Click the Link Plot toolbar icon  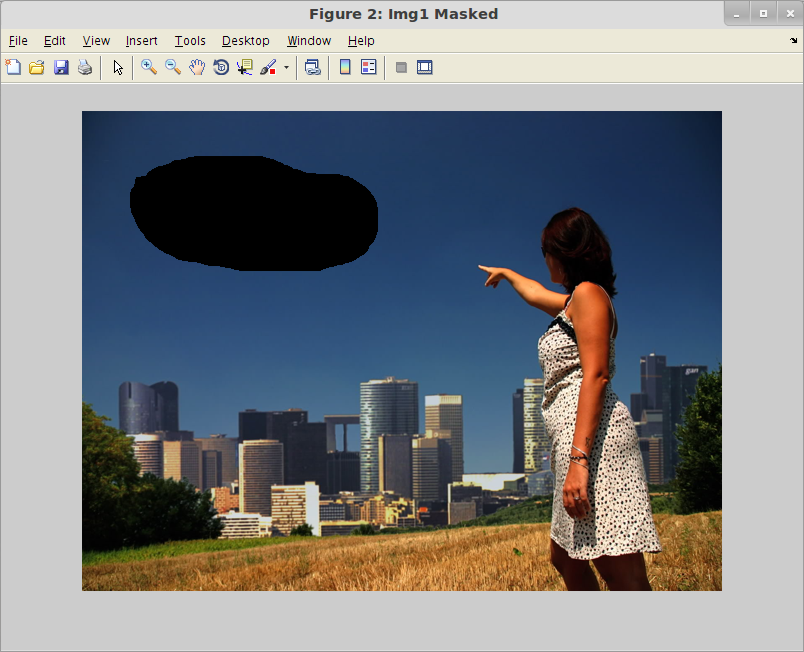[x=312, y=67]
